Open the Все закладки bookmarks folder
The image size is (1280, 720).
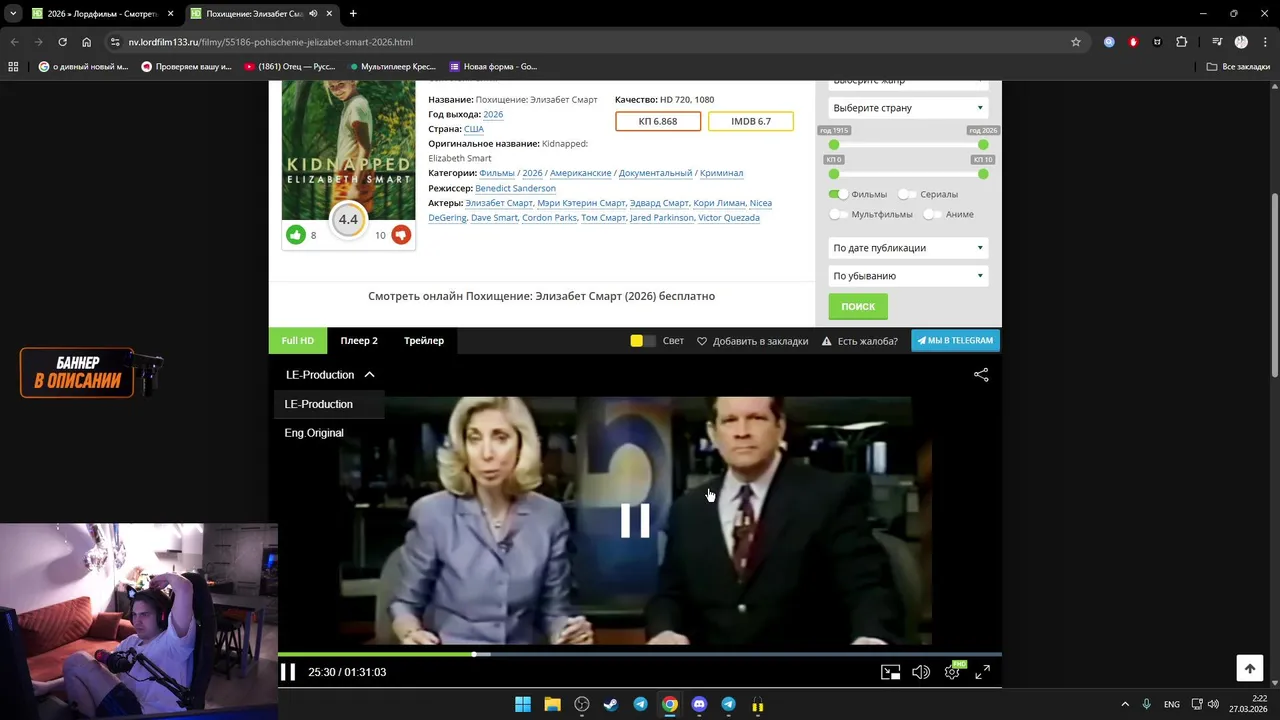[1238, 67]
